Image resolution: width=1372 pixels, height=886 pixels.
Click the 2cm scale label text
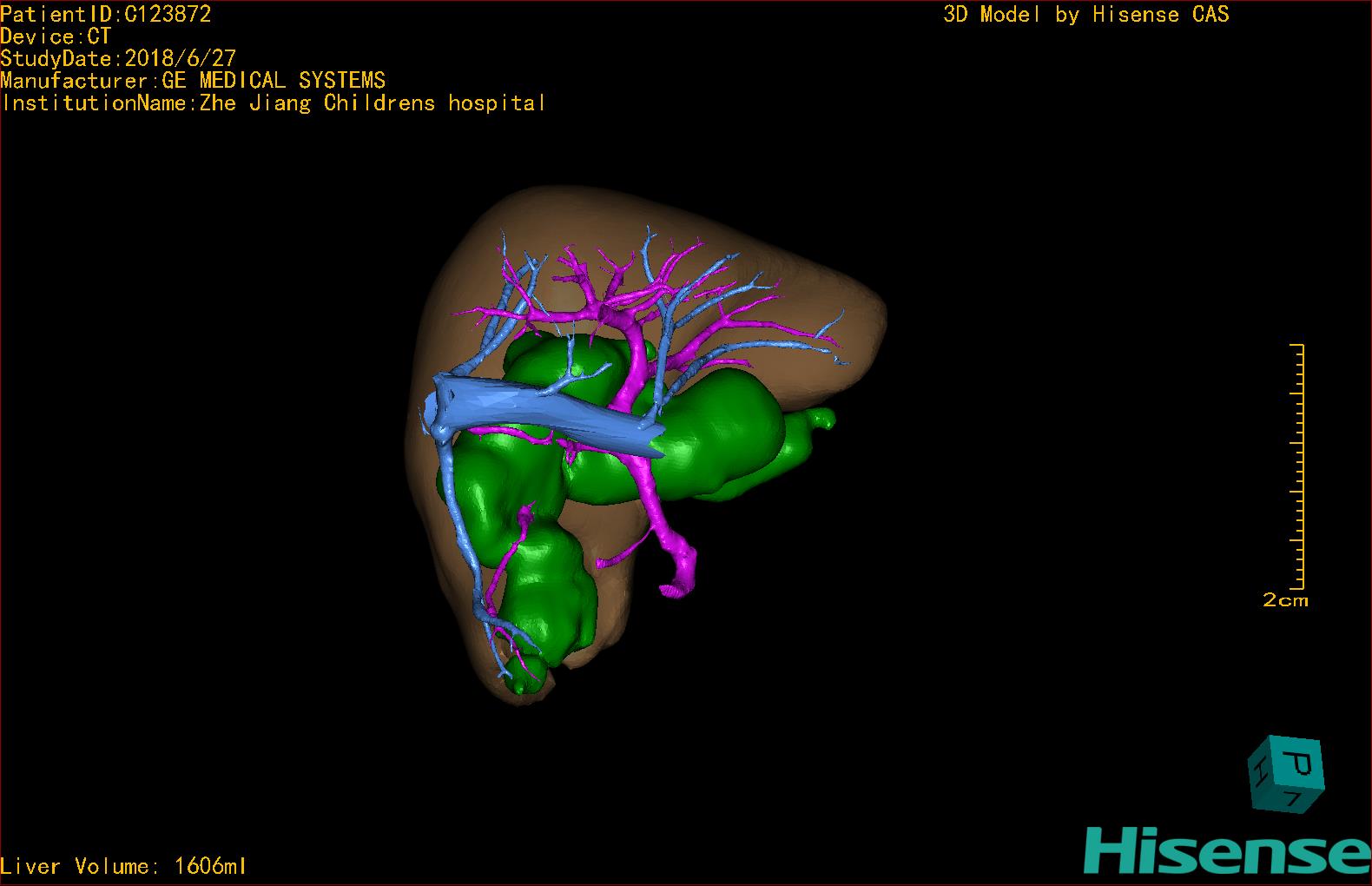pos(1285,600)
